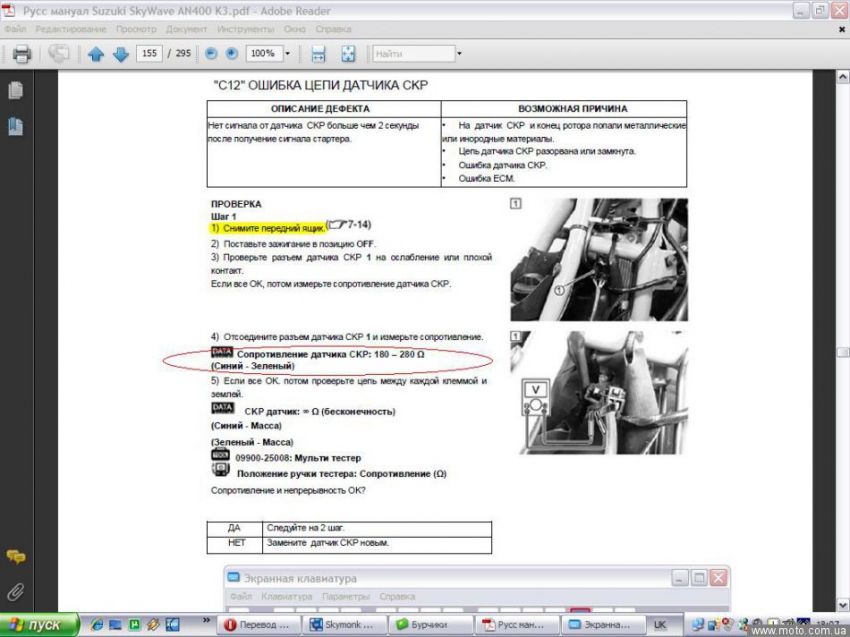Click the ОПИСАНИЕ ДЕФЕКТА table header

[320, 108]
